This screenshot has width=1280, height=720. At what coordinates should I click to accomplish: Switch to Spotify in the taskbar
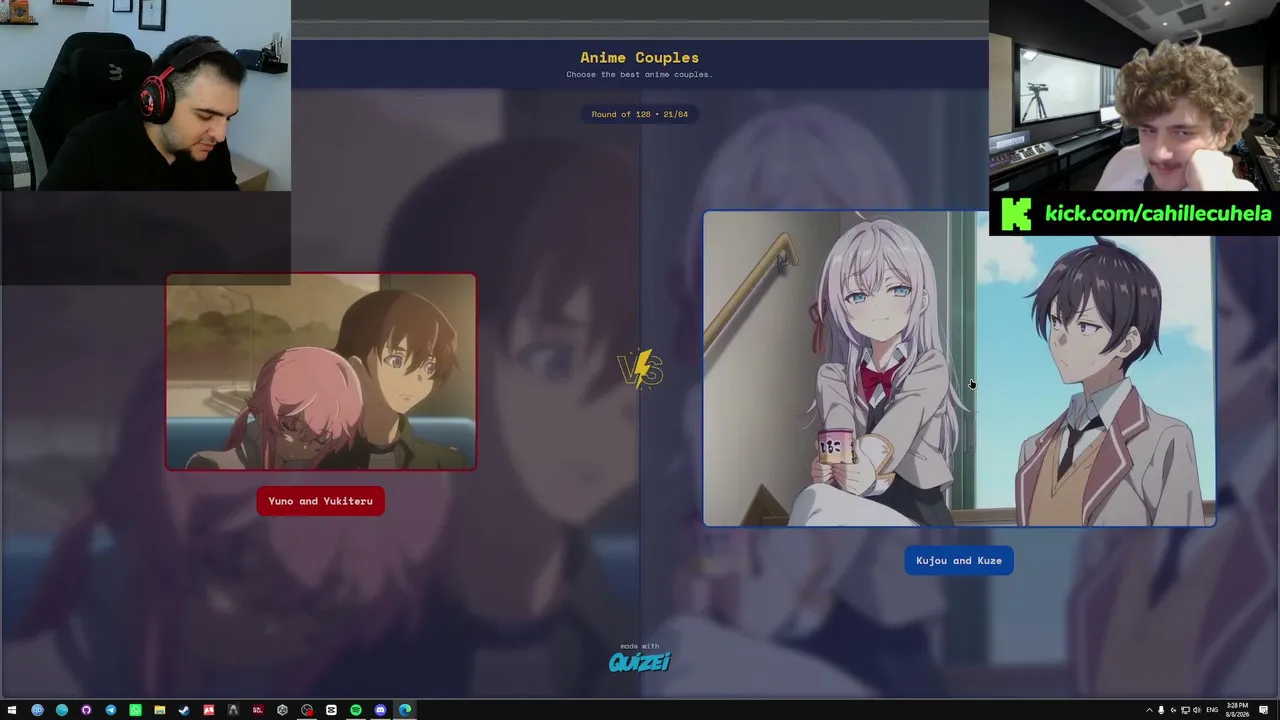(356, 710)
